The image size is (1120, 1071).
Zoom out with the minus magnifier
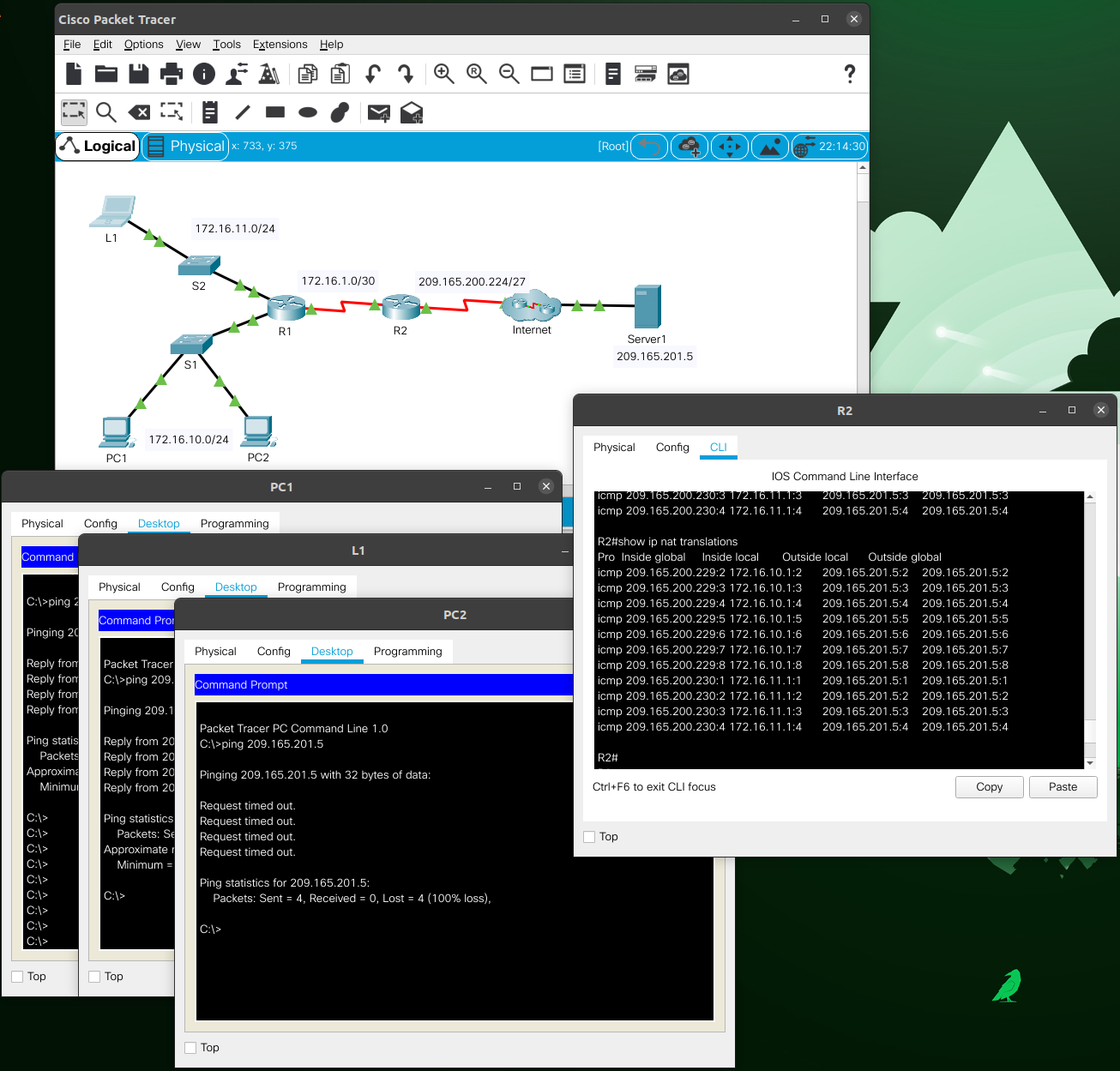[x=509, y=74]
